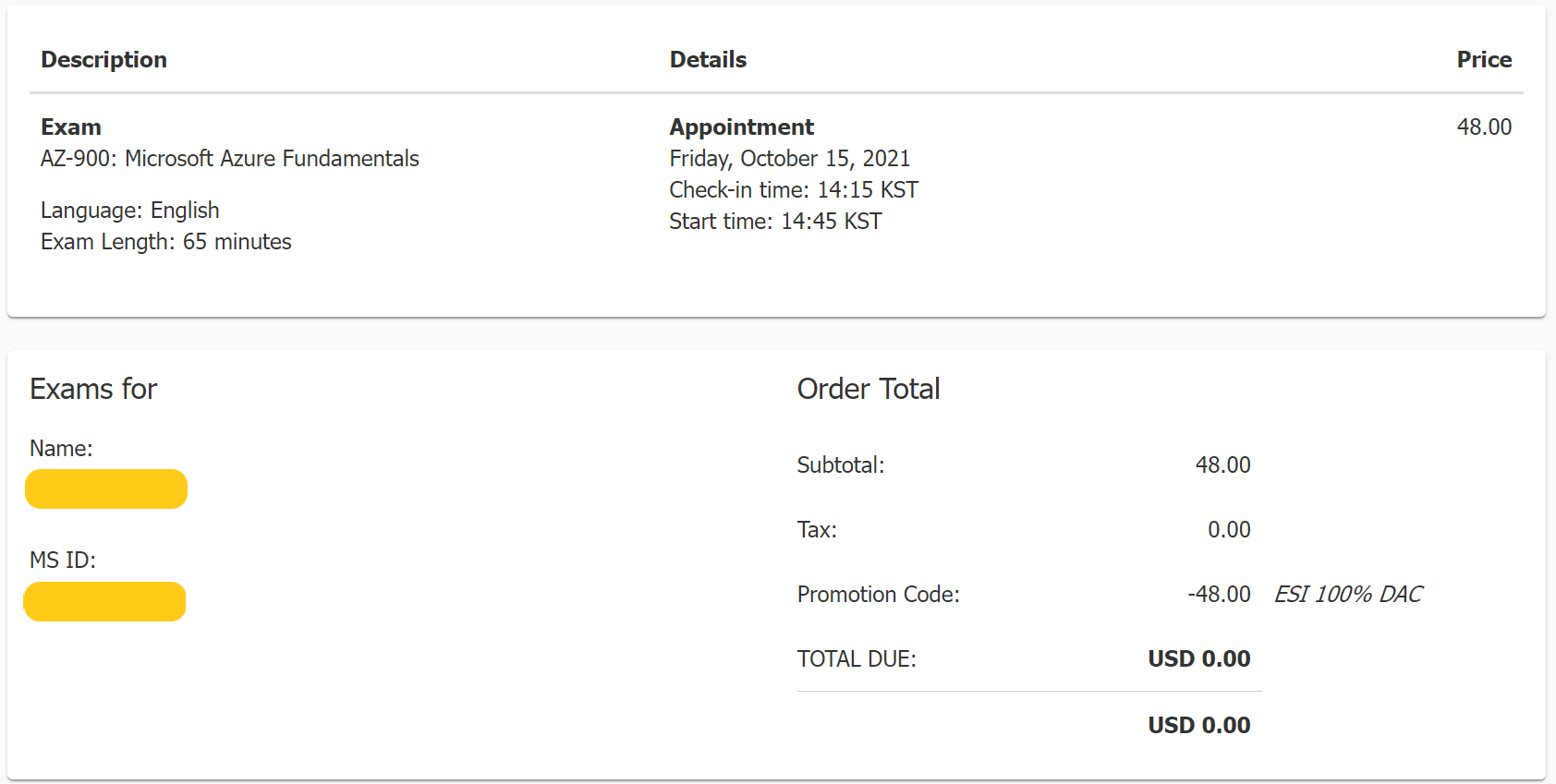Click the Details column header
Image resolution: width=1556 pixels, height=784 pixels.
708,60
